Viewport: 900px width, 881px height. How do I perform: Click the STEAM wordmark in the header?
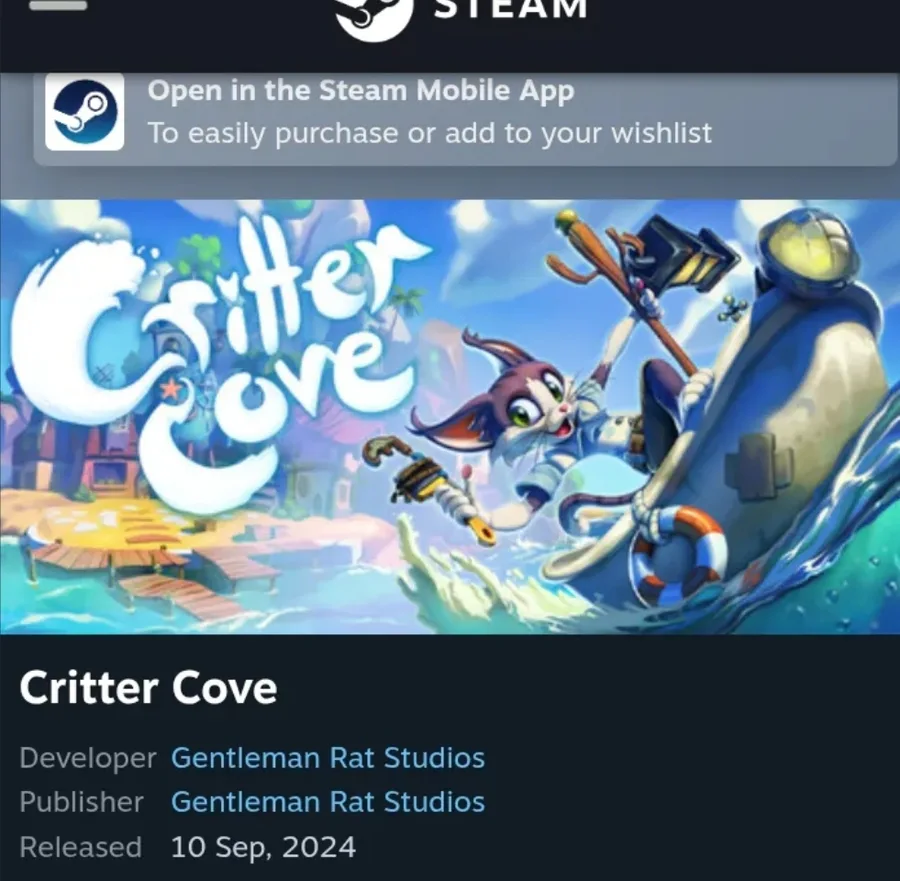click(511, 9)
